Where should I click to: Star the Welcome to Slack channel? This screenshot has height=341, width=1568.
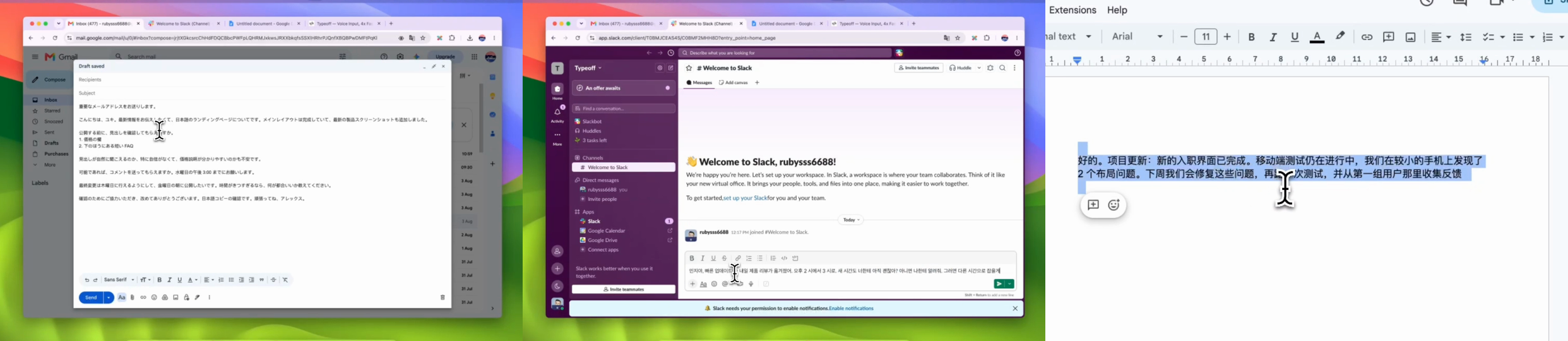coord(689,68)
